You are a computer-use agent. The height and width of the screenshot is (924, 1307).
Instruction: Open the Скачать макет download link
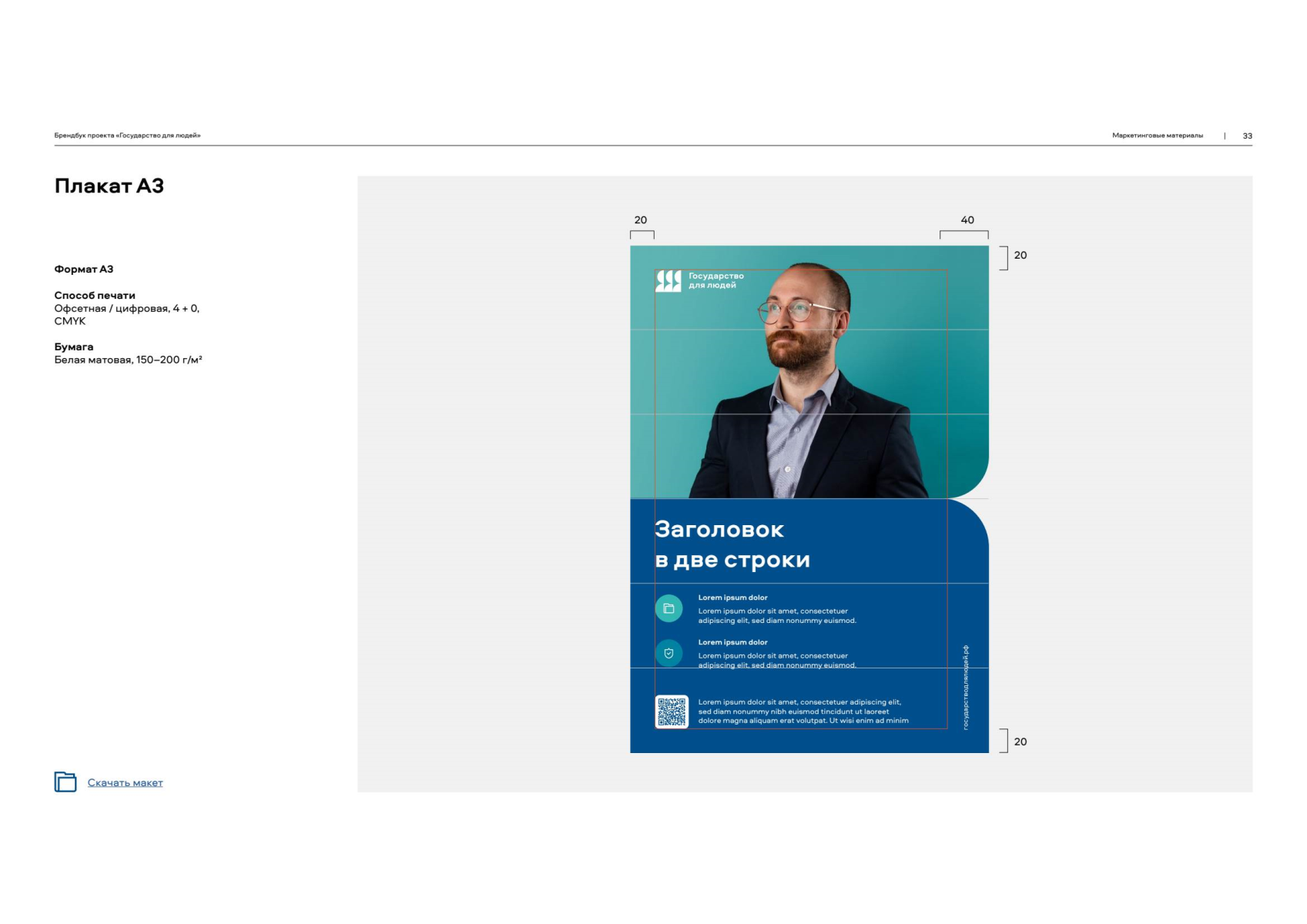click(x=125, y=783)
